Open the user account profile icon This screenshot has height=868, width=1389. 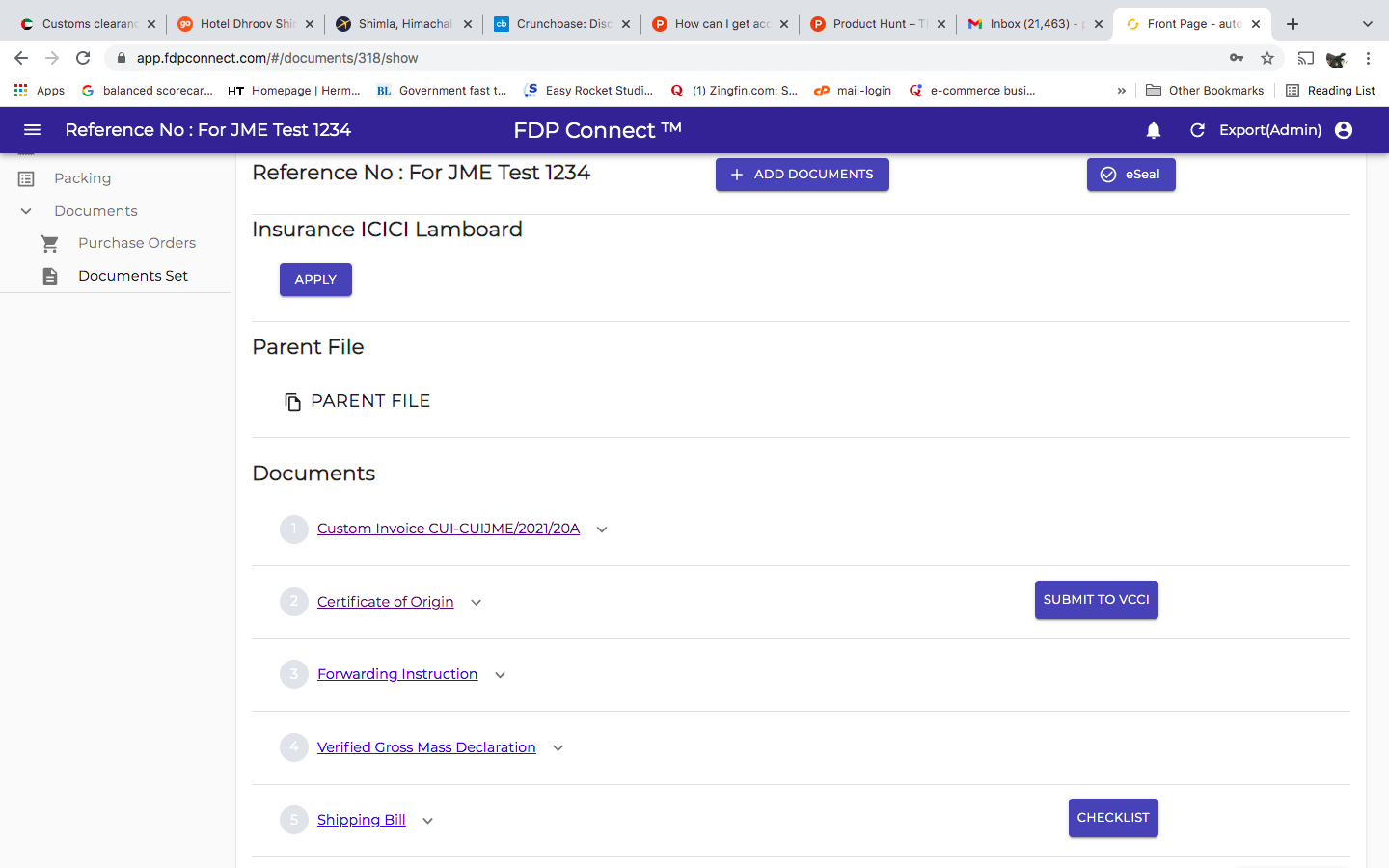click(x=1344, y=130)
